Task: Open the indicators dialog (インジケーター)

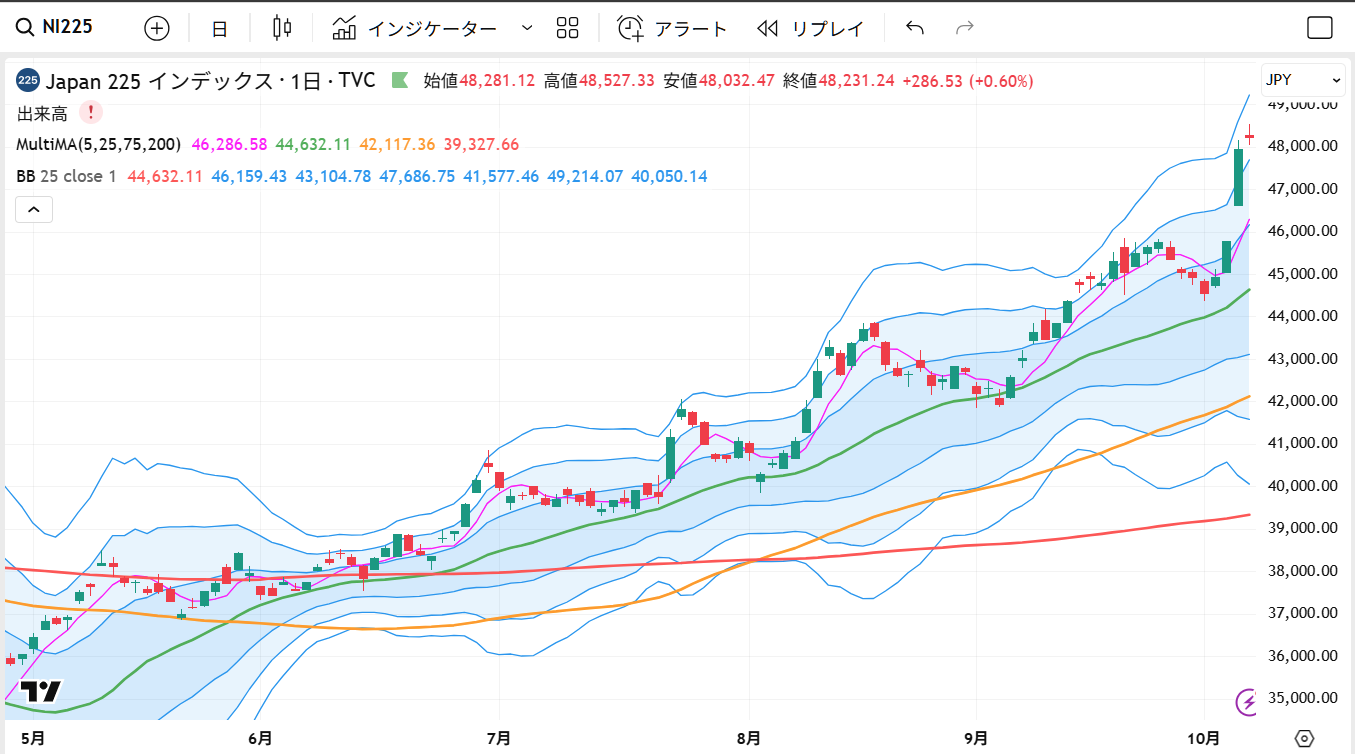Action: (415, 28)
